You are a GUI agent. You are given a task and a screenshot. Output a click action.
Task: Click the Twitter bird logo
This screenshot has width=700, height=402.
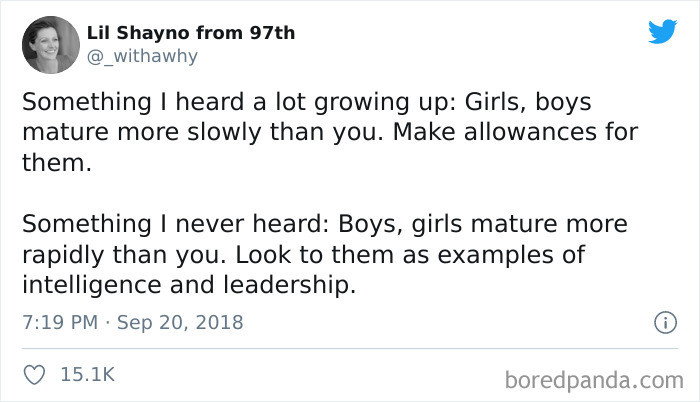[662, 32]
